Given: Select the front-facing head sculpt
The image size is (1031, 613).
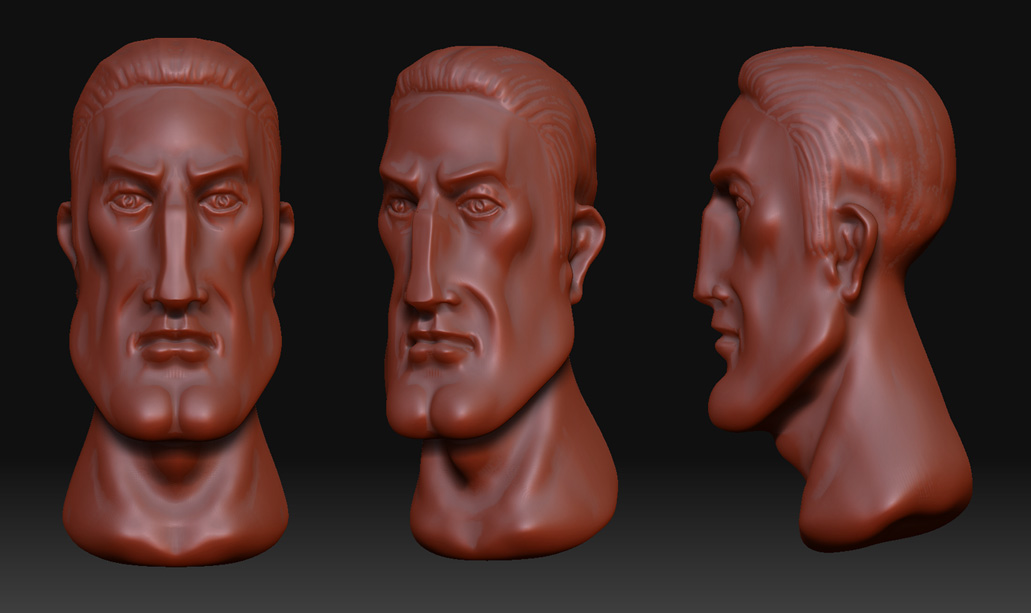Looking at the screenshot, I should point(176,302).
